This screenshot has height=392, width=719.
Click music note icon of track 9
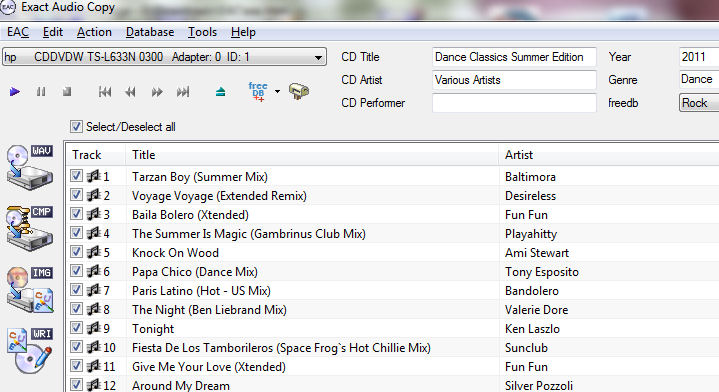(94, 328)
